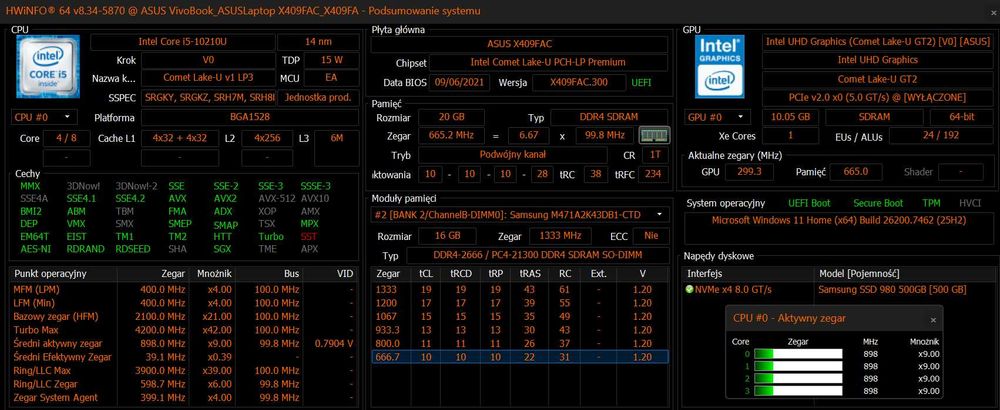Click the 10.05 GB GPU memory value
1000x410 pixels.
point(790,117)
